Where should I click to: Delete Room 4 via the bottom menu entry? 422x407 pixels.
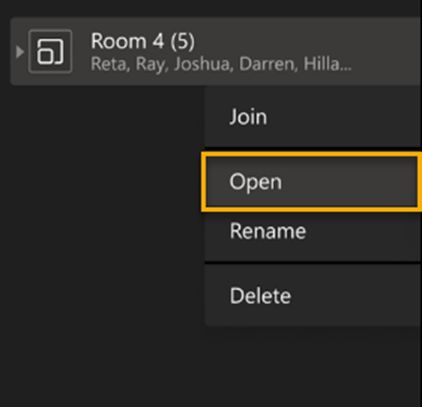pos(313,295)
